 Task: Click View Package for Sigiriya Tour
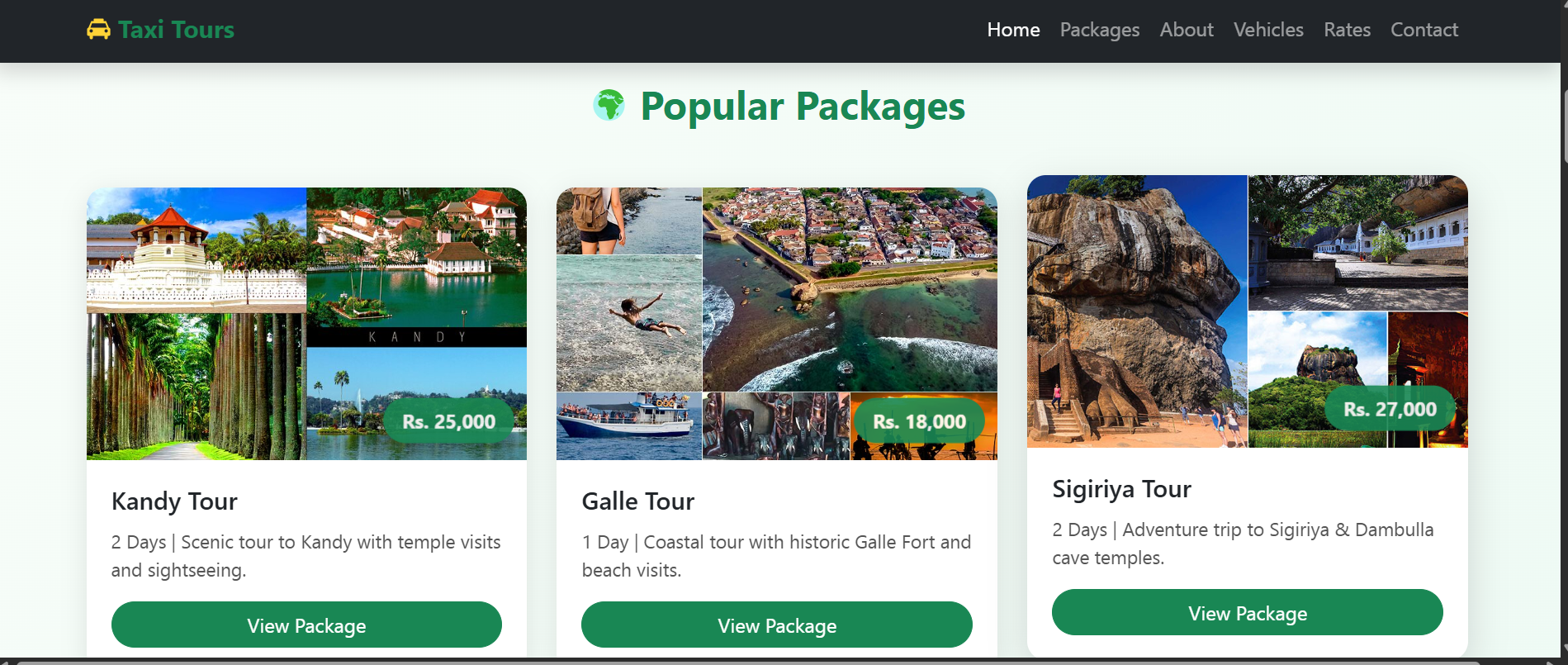click(1247, 613)
